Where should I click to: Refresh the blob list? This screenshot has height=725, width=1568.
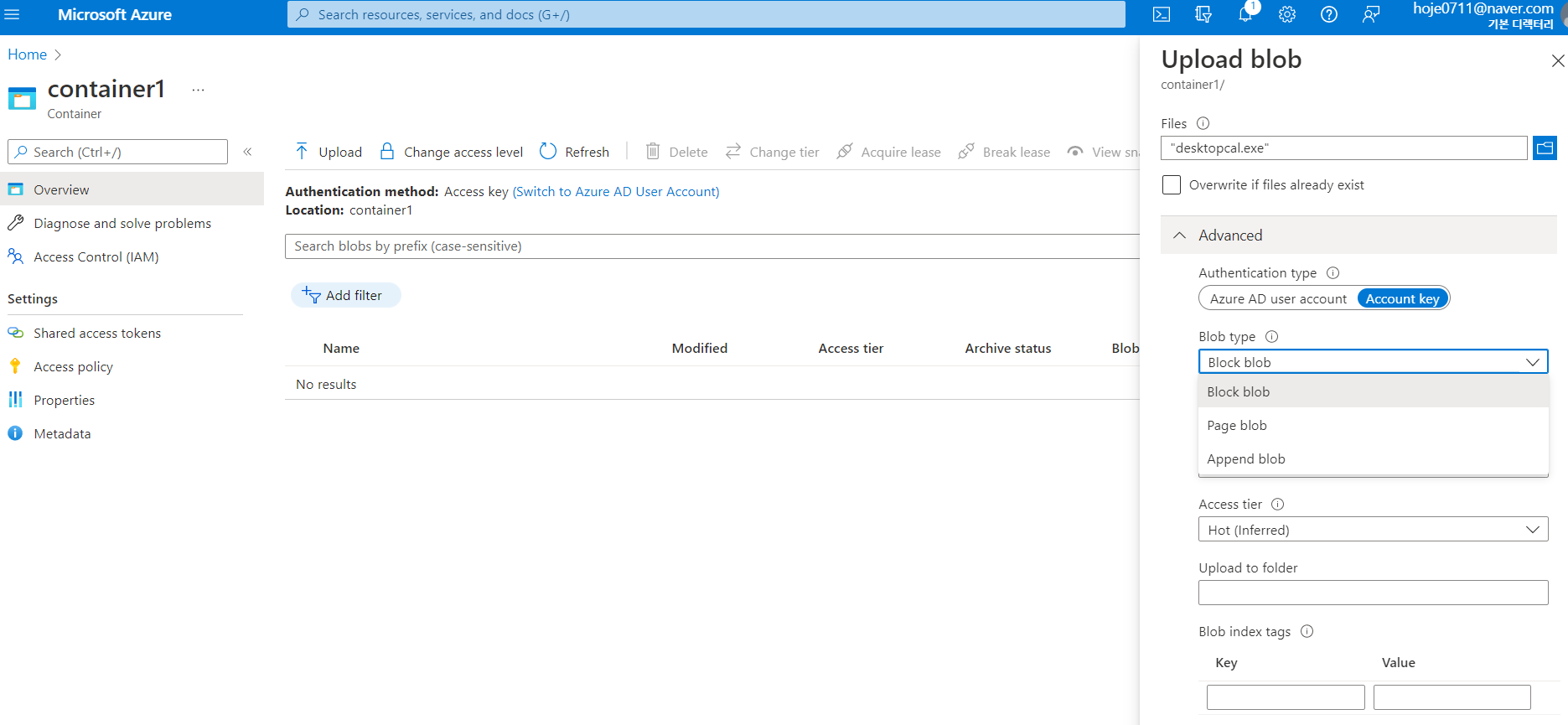[x=575, y=152]
